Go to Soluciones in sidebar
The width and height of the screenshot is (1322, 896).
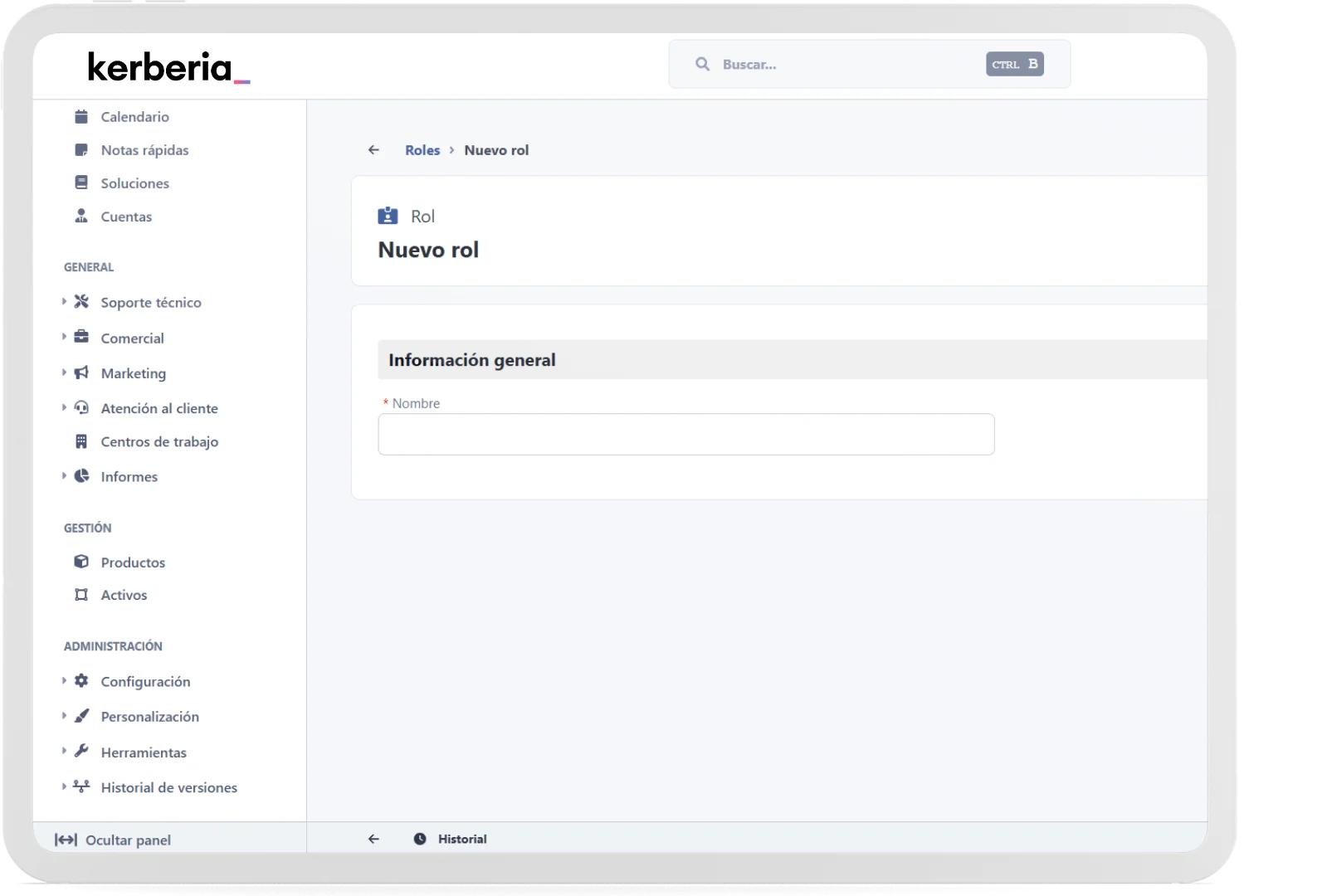coord(134,183)
